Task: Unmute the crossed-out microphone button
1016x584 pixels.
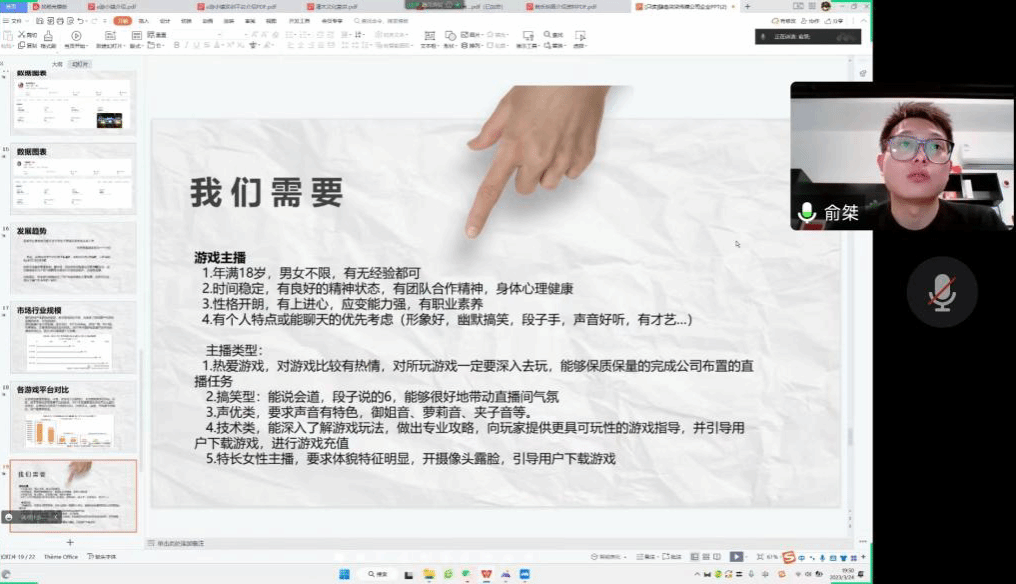Action: [940, 291]
